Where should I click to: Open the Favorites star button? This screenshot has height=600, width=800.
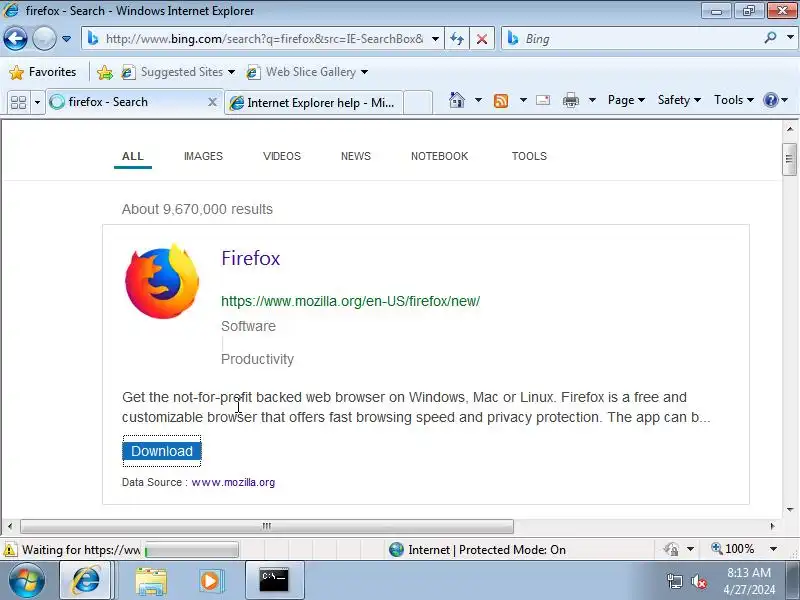click(43, 72)
